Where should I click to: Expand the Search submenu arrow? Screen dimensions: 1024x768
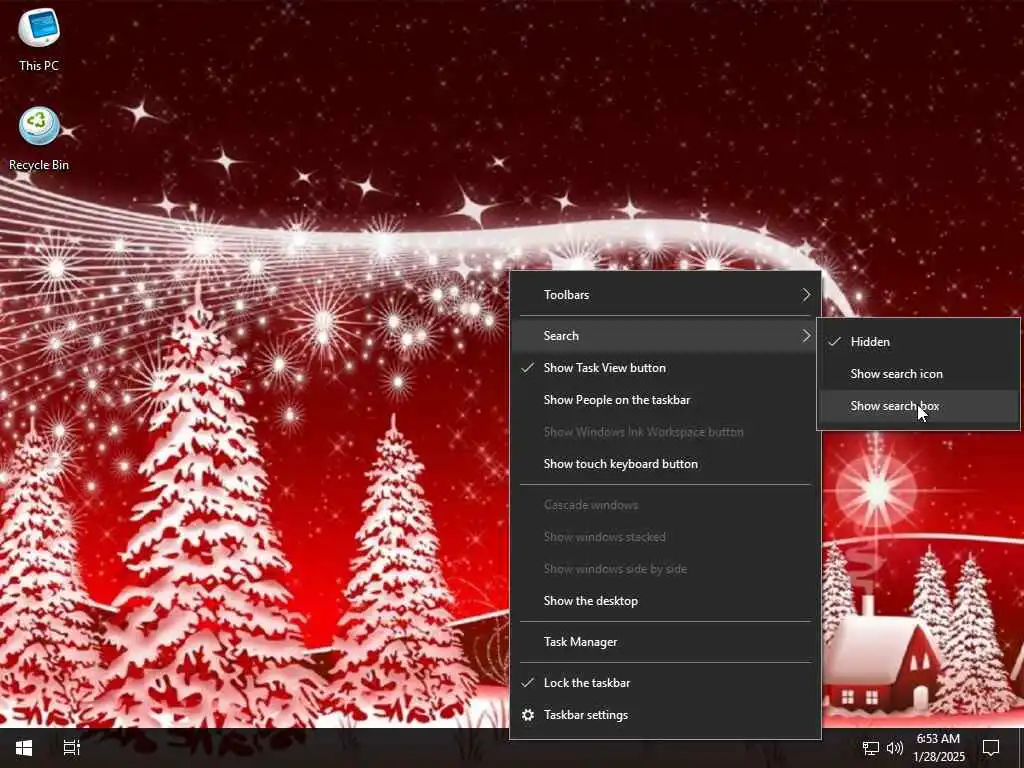(807, 336)
